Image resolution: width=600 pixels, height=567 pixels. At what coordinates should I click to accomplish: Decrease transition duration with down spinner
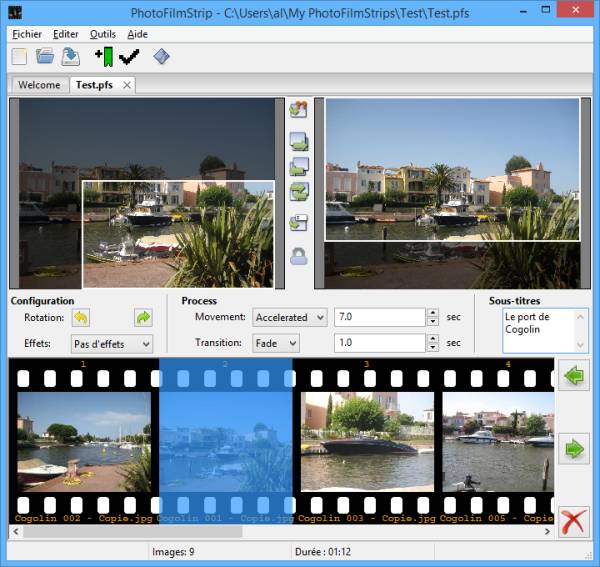(x=433, y=347)
